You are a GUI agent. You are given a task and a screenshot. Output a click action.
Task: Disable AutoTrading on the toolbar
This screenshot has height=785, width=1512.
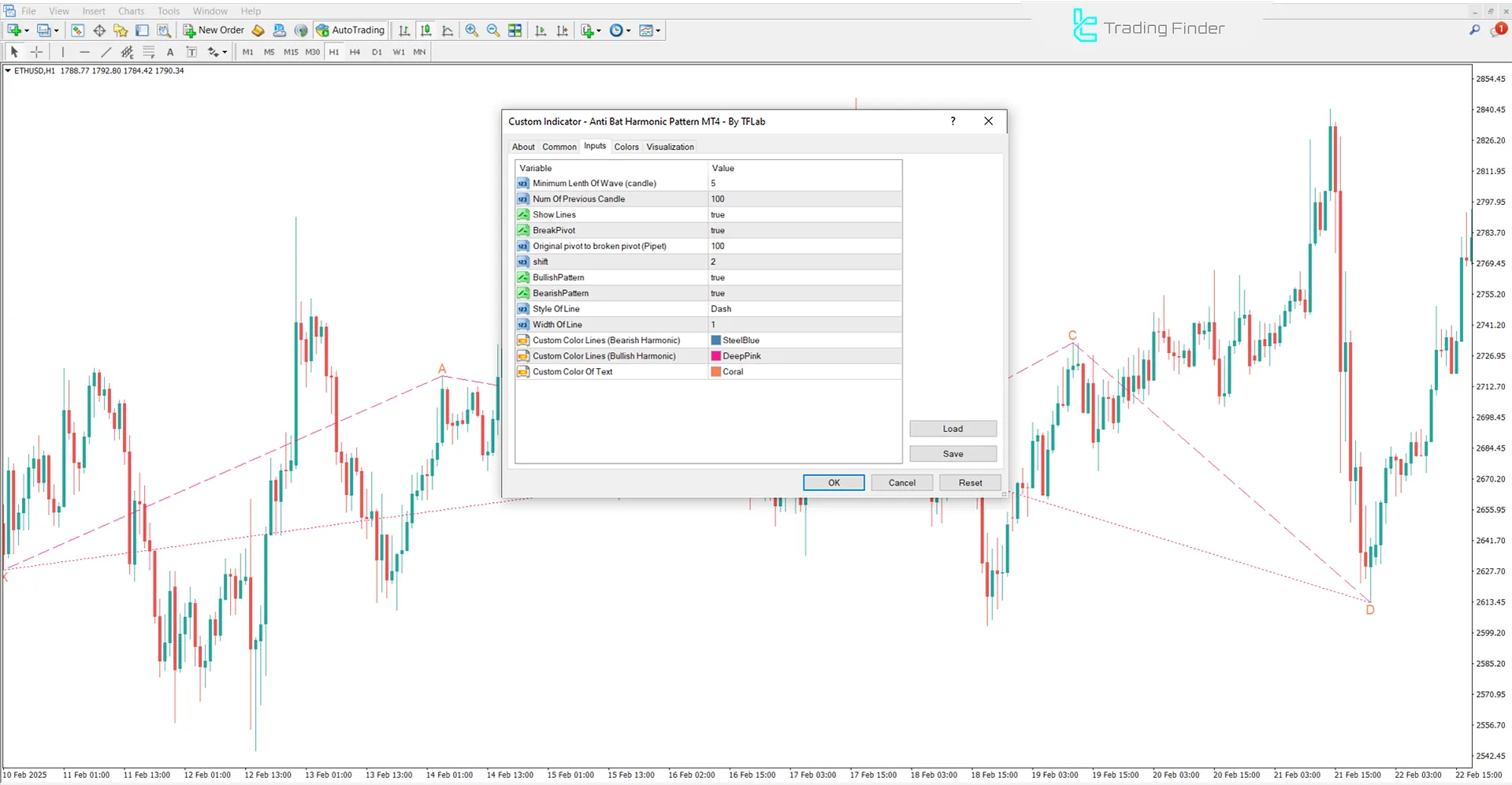350,30
